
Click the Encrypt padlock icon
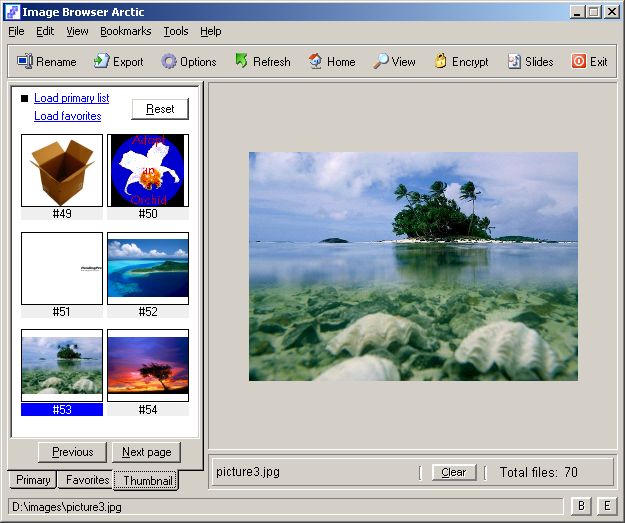pos(440,61)
